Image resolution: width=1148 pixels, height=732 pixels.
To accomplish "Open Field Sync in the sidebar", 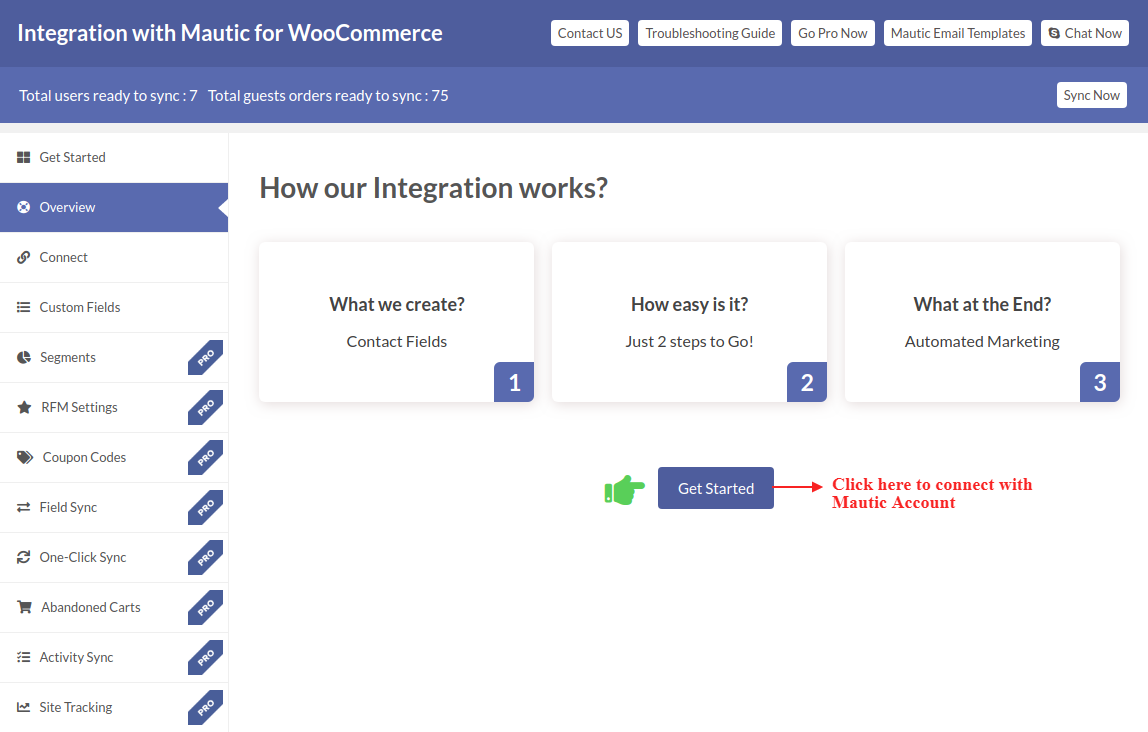I will click(114, 507).
